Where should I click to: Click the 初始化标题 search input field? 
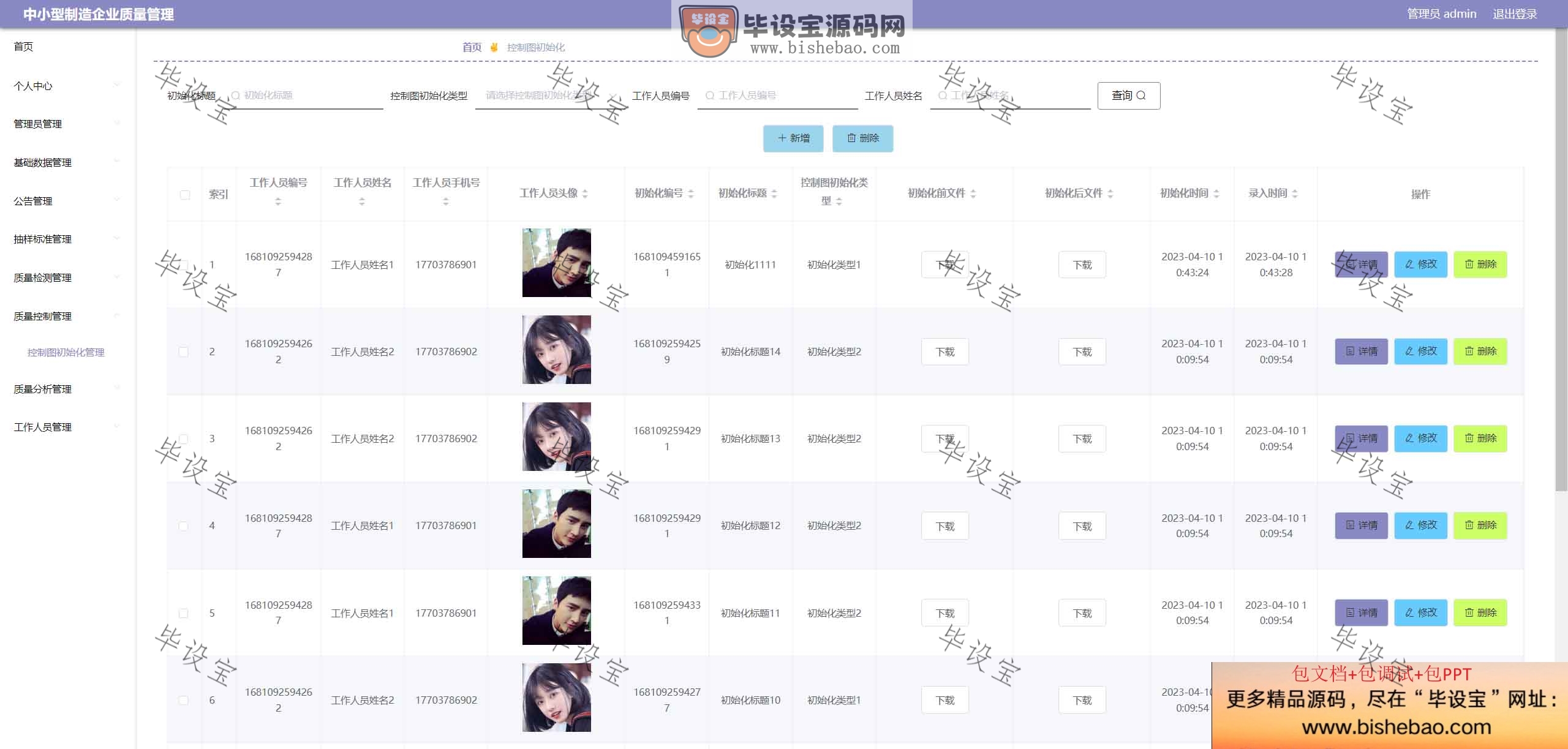point(306,96)
